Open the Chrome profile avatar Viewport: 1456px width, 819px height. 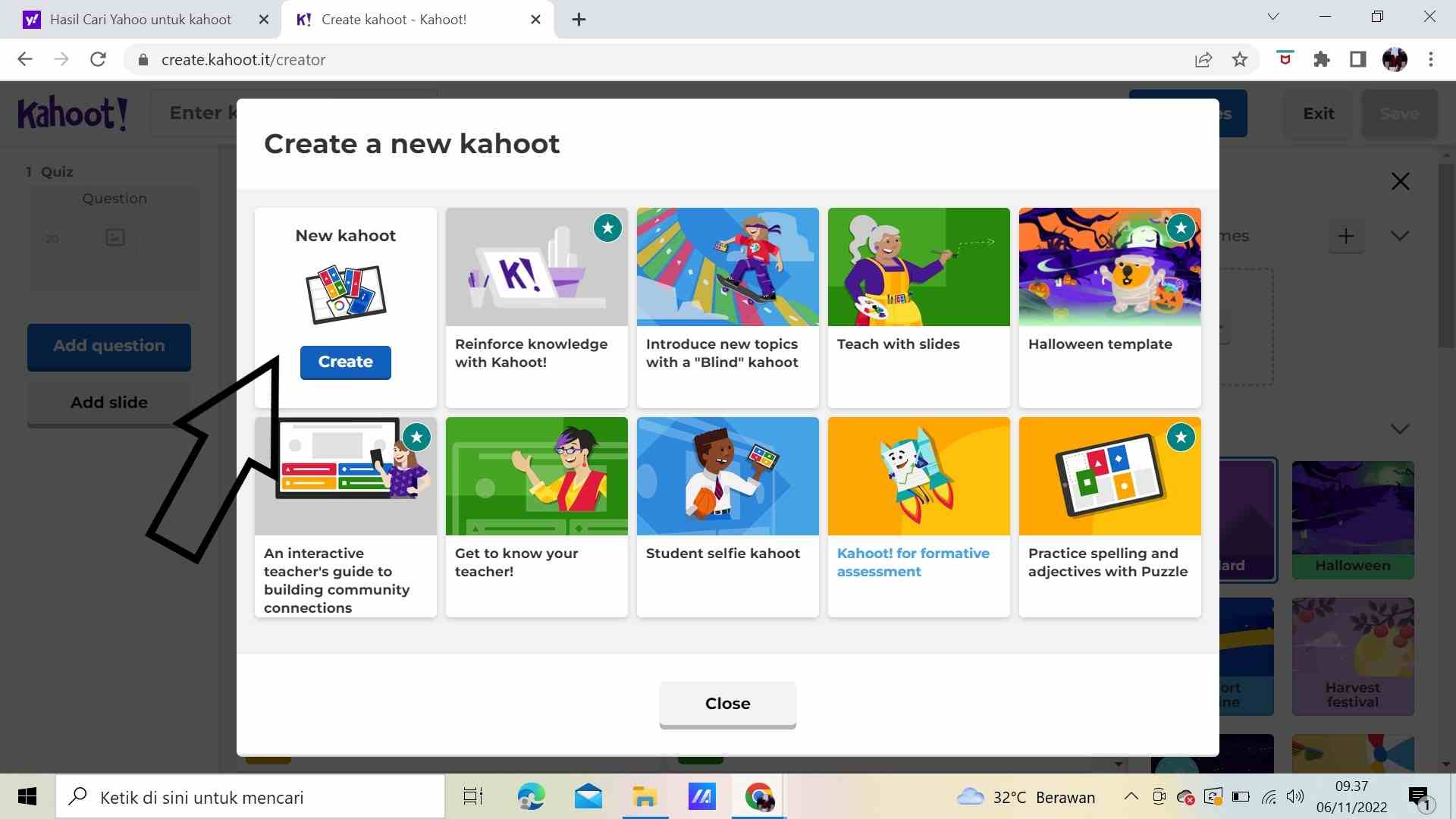coord(1395,59)
